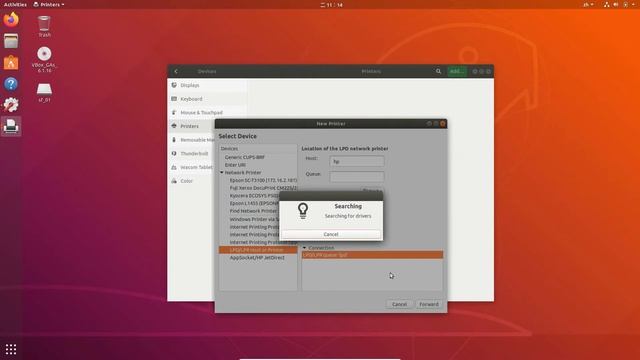Click the green Add button in Settings

(x=456, y=71)
